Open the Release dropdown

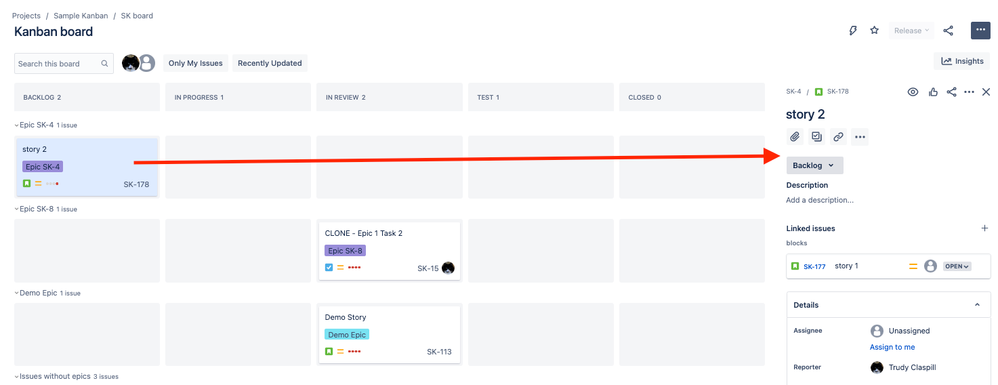pyautogui.click(x=911, y=31)
